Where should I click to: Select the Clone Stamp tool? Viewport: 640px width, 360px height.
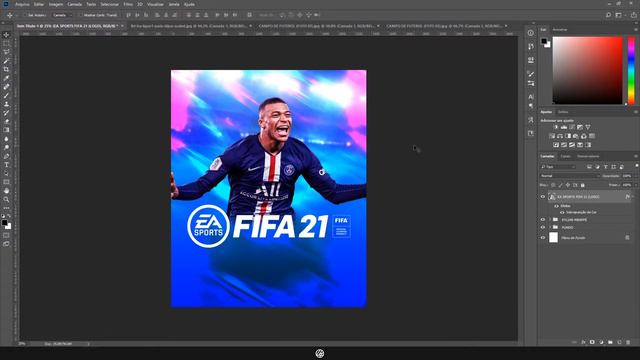click(x=6, y=104)
